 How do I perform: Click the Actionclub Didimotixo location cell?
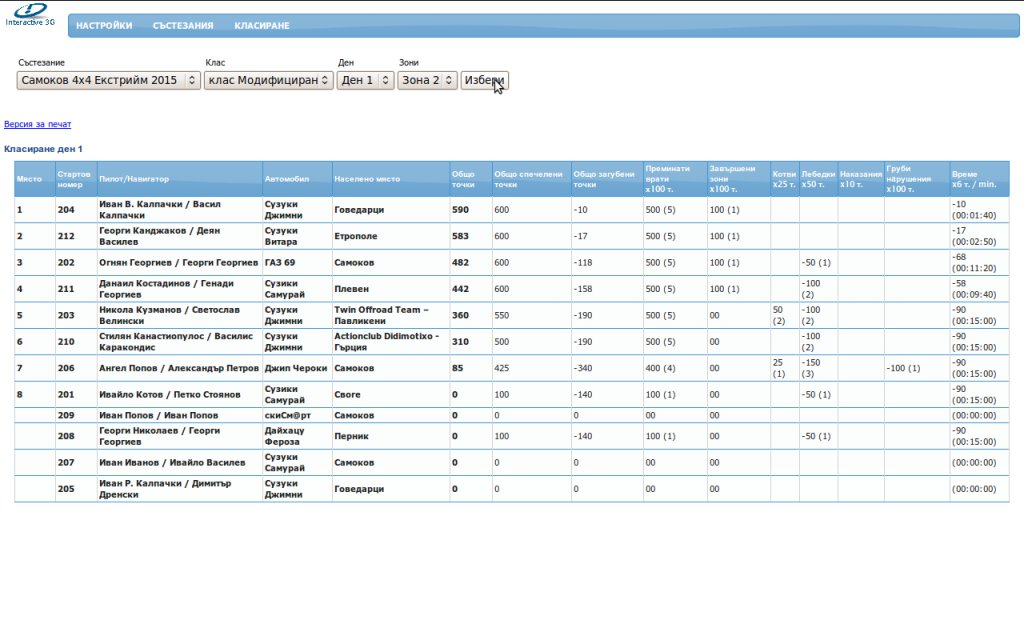click(x=390, y=342)
